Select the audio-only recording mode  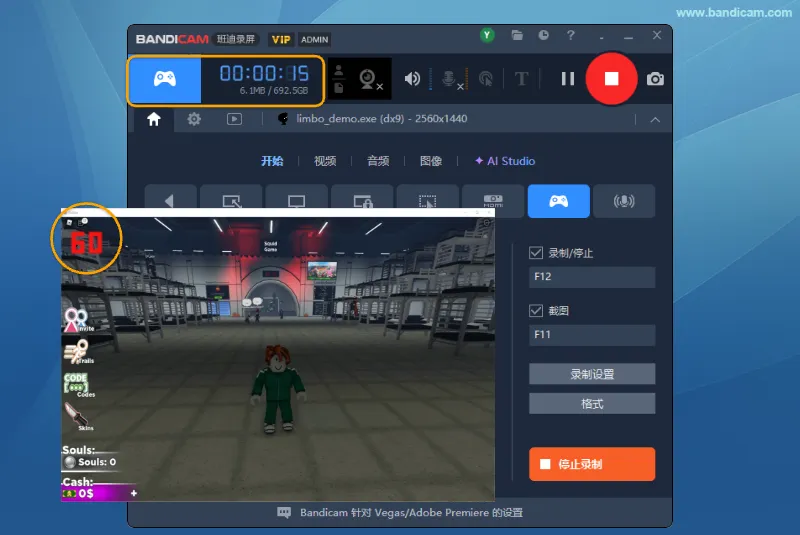pyautogui.click(x=624, y=201)
